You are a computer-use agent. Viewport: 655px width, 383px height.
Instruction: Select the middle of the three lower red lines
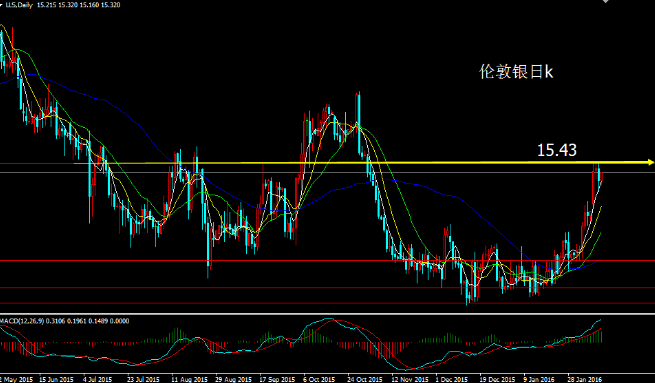tap(328, 287)
